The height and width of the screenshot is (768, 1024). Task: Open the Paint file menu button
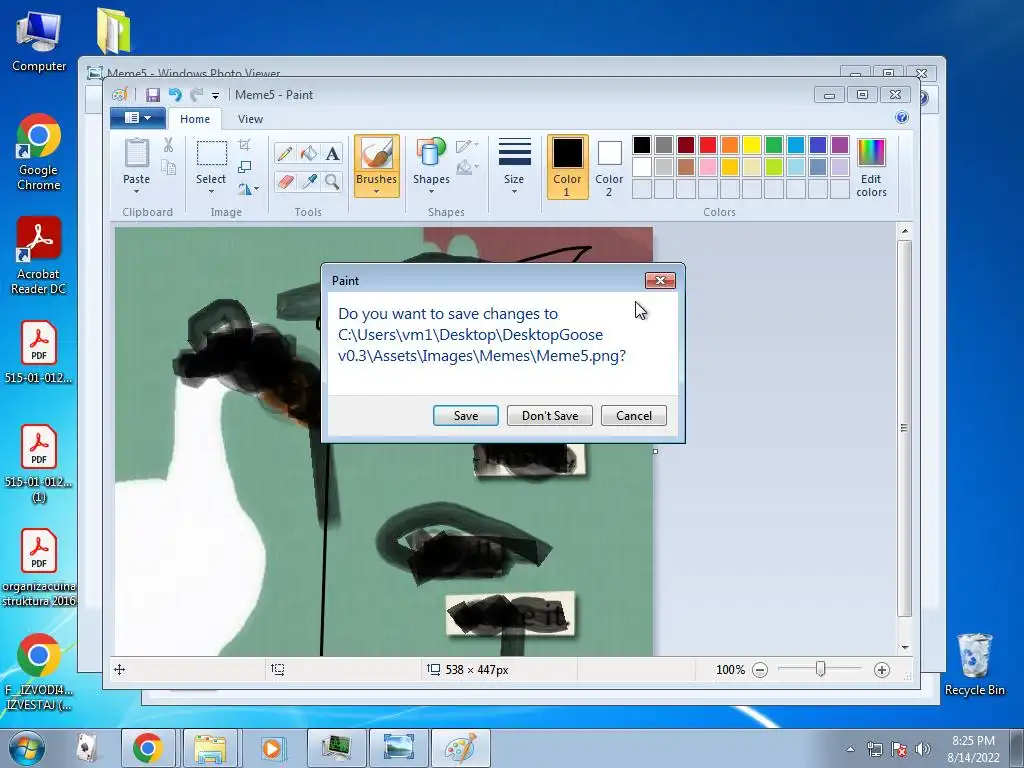(138, 118)
